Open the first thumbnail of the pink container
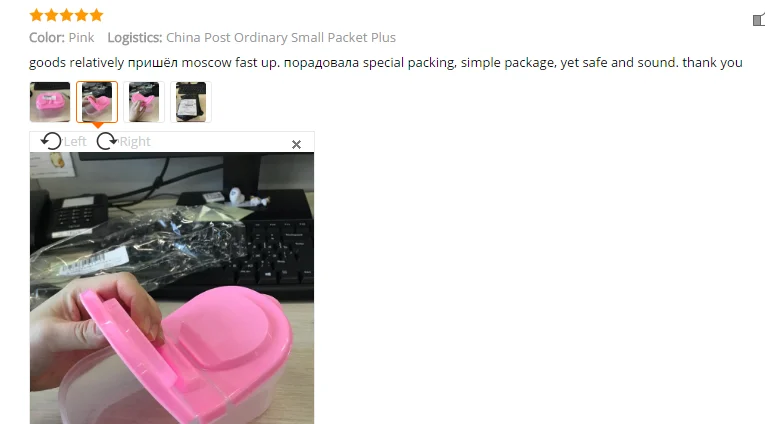This screenshot has height=424, width=765. point(50,102)
